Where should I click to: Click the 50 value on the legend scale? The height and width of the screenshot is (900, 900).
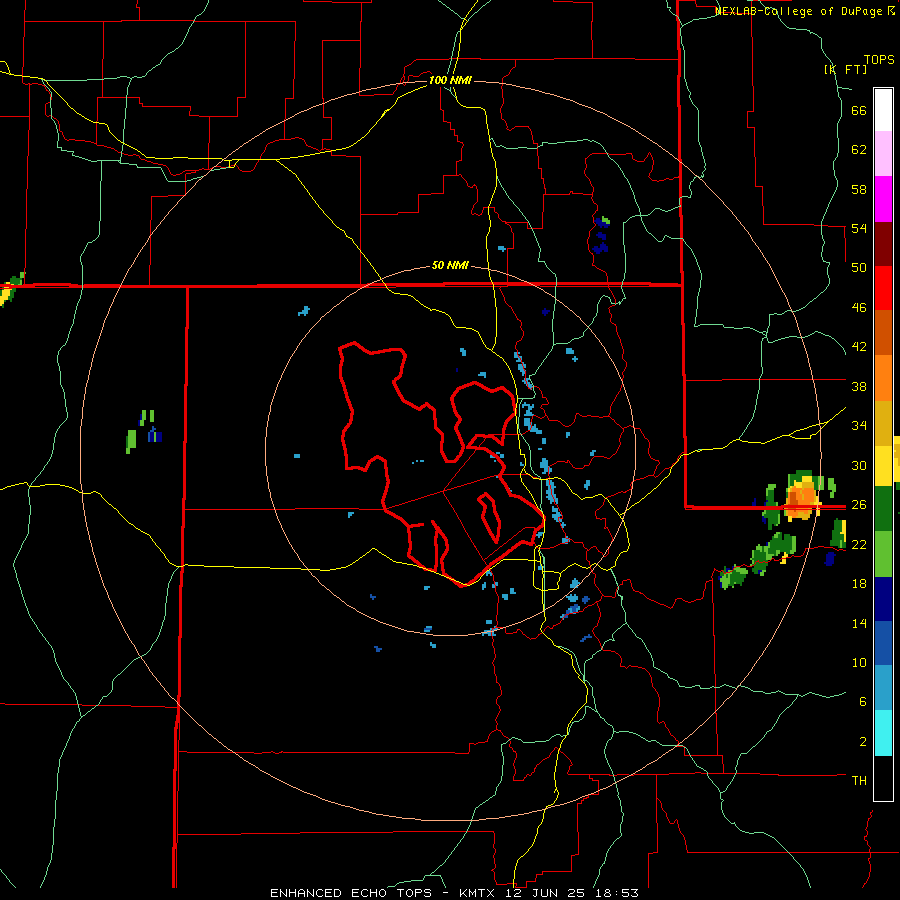click(859, 268)
